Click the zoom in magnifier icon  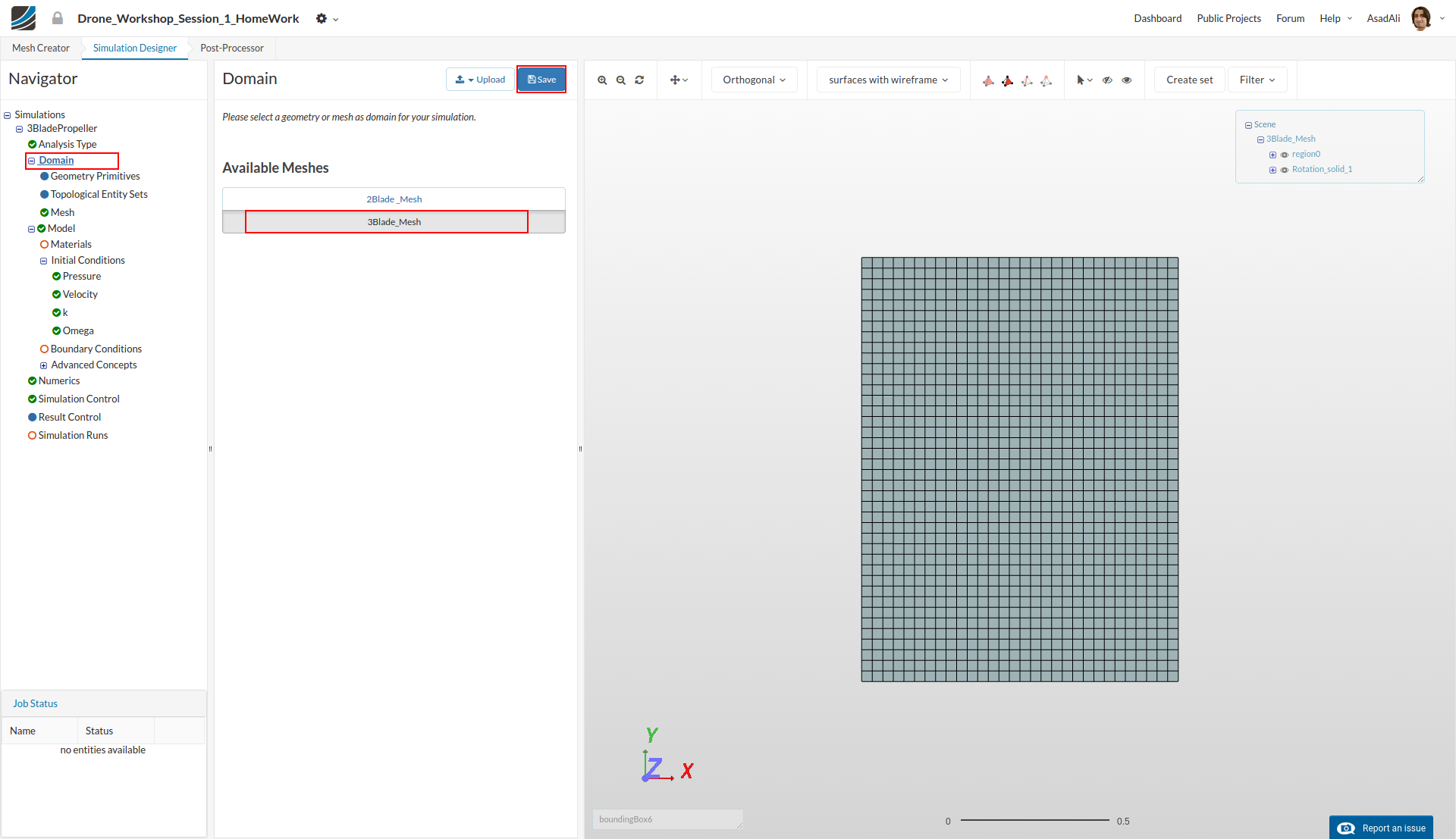pyautogui.click(x=602, y=80)
